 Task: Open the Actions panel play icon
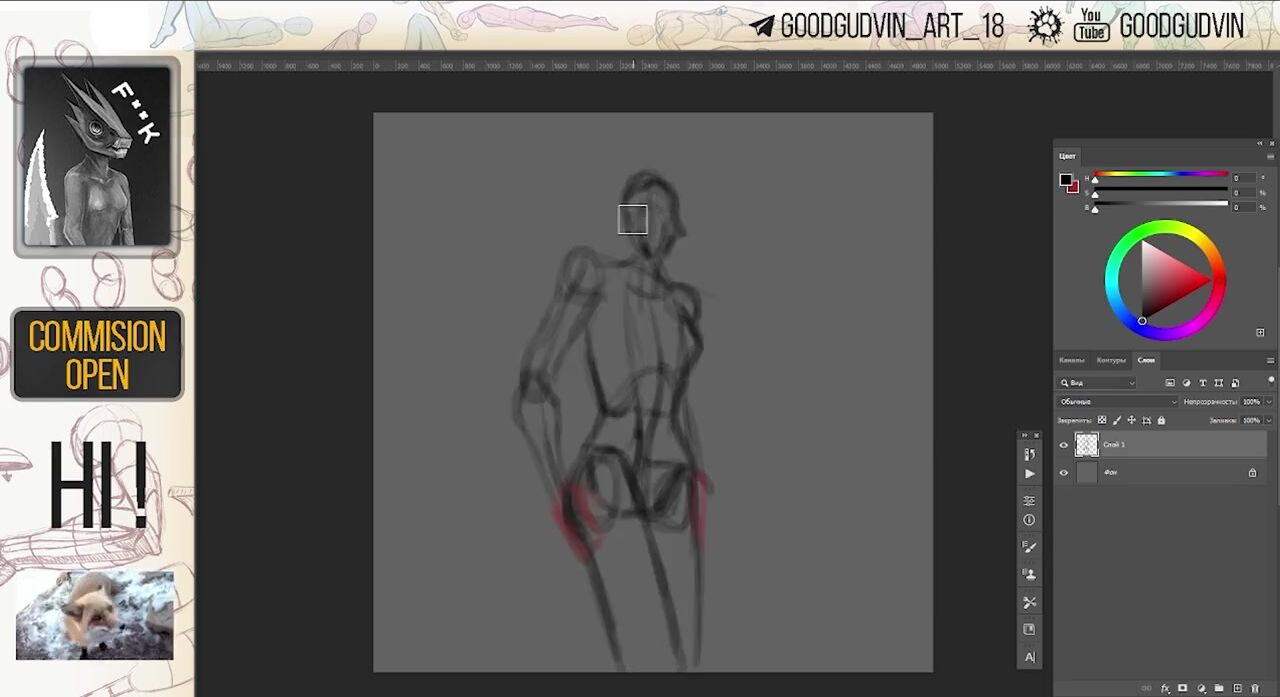click(x=1029, y=474)
